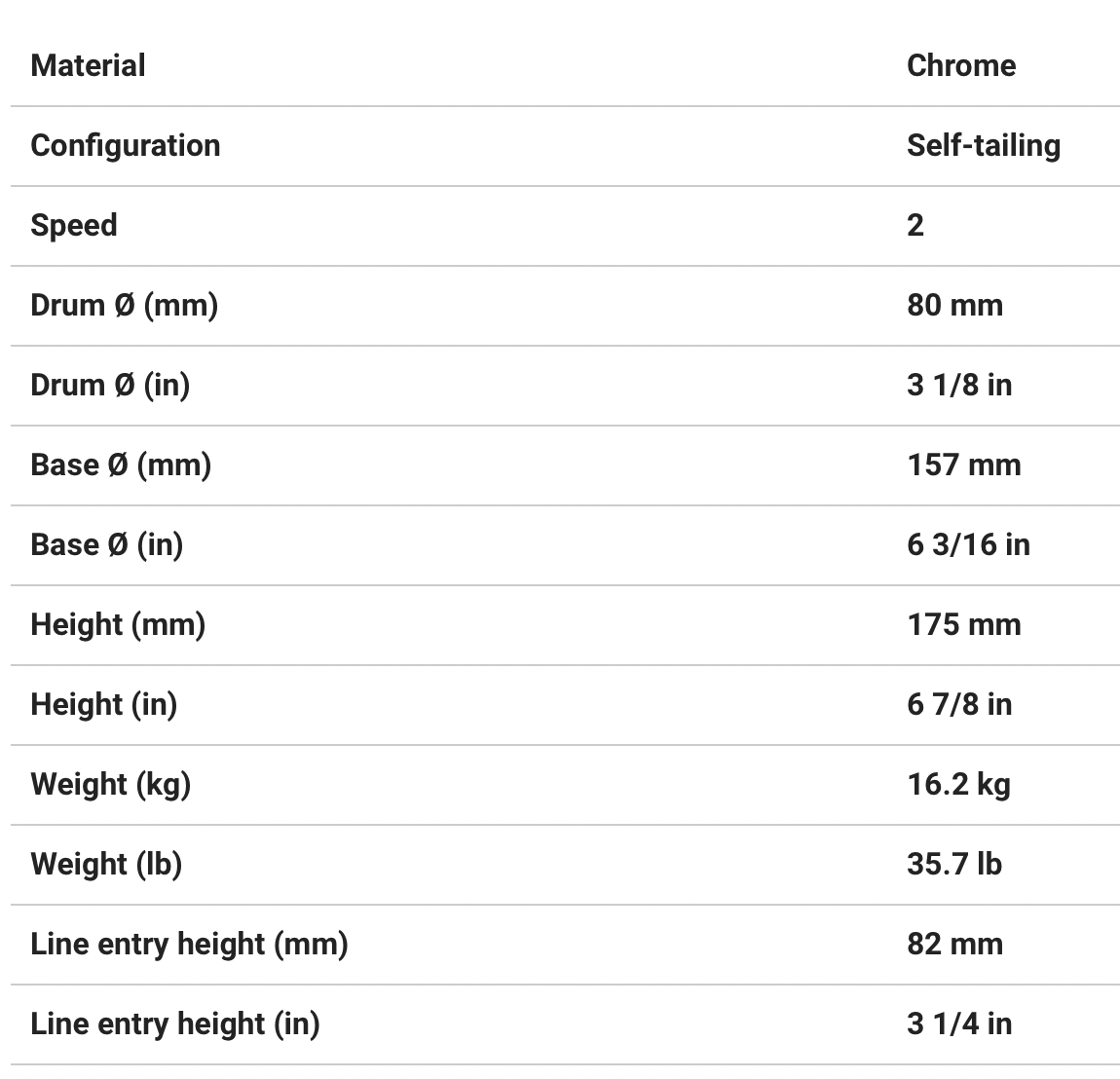Screen dimensions: 1120x1079
Task: Select the 82 mm line entry value
Action: coord(953,944)
